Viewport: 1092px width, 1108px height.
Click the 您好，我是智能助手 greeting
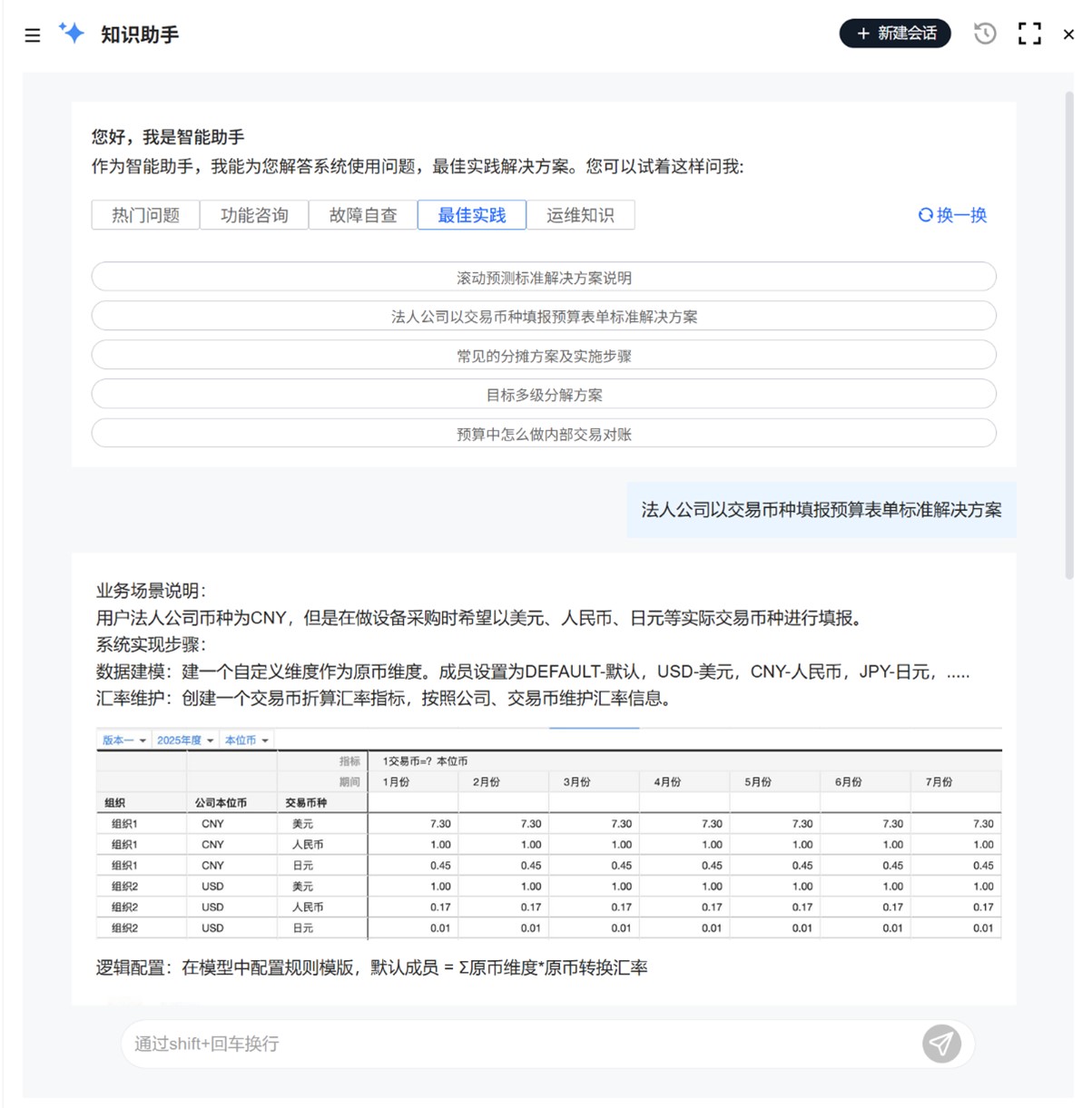point(168,137)
